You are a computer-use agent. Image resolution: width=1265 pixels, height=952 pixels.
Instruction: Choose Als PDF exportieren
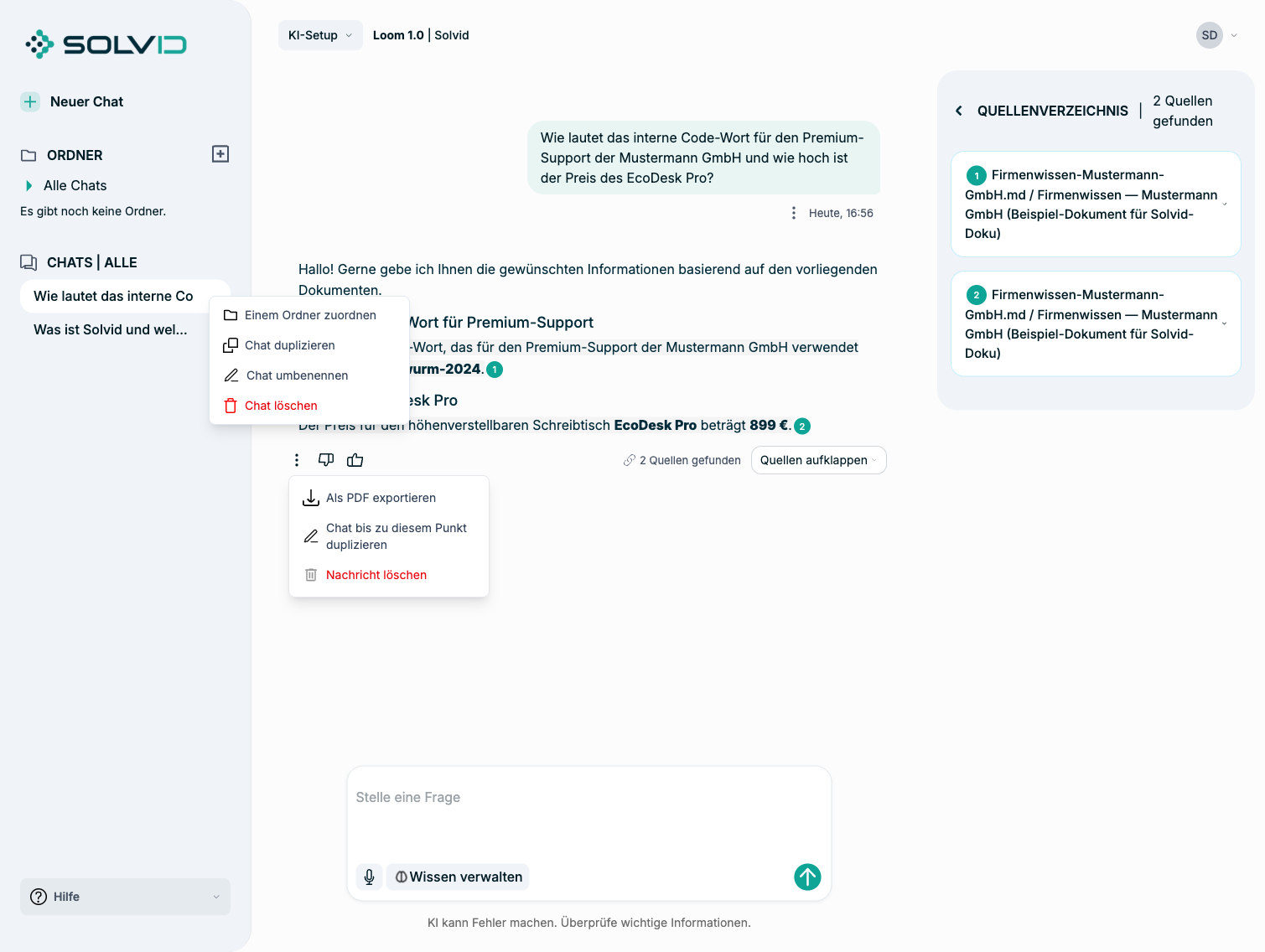[x=389, y=498]
